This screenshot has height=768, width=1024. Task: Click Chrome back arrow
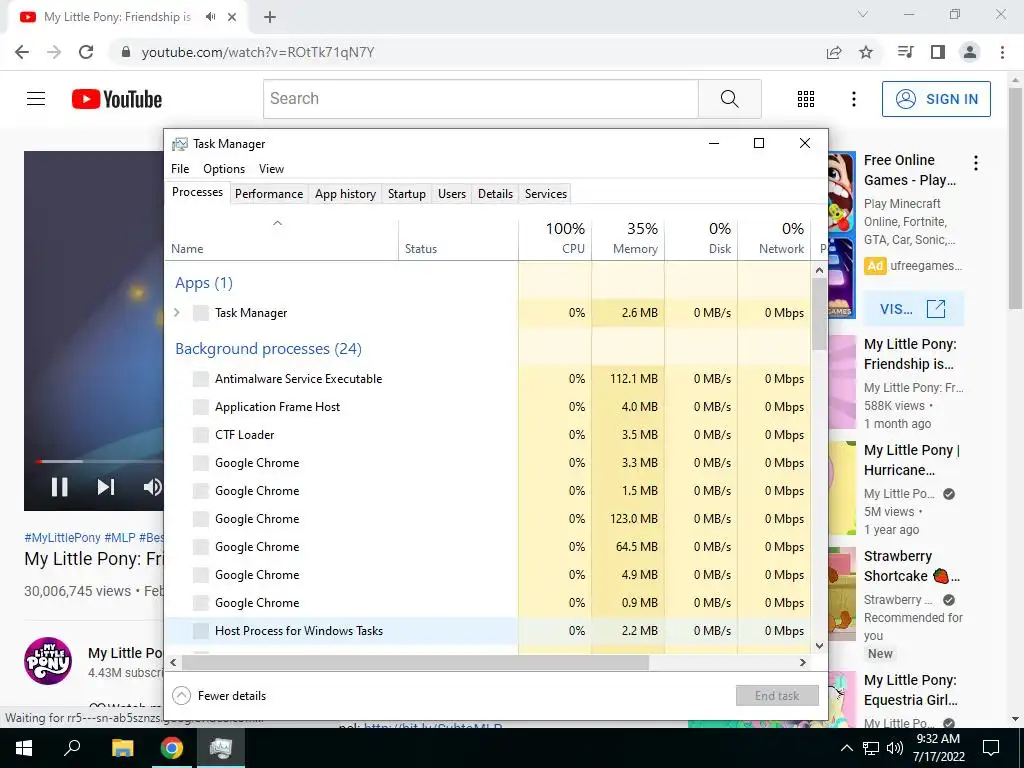coord(22,52)
